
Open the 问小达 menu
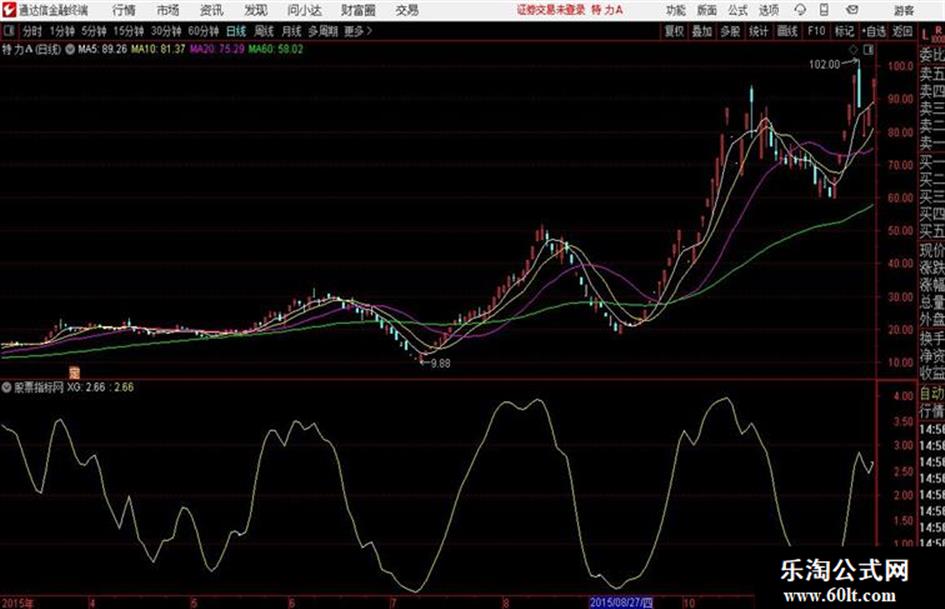304,10
